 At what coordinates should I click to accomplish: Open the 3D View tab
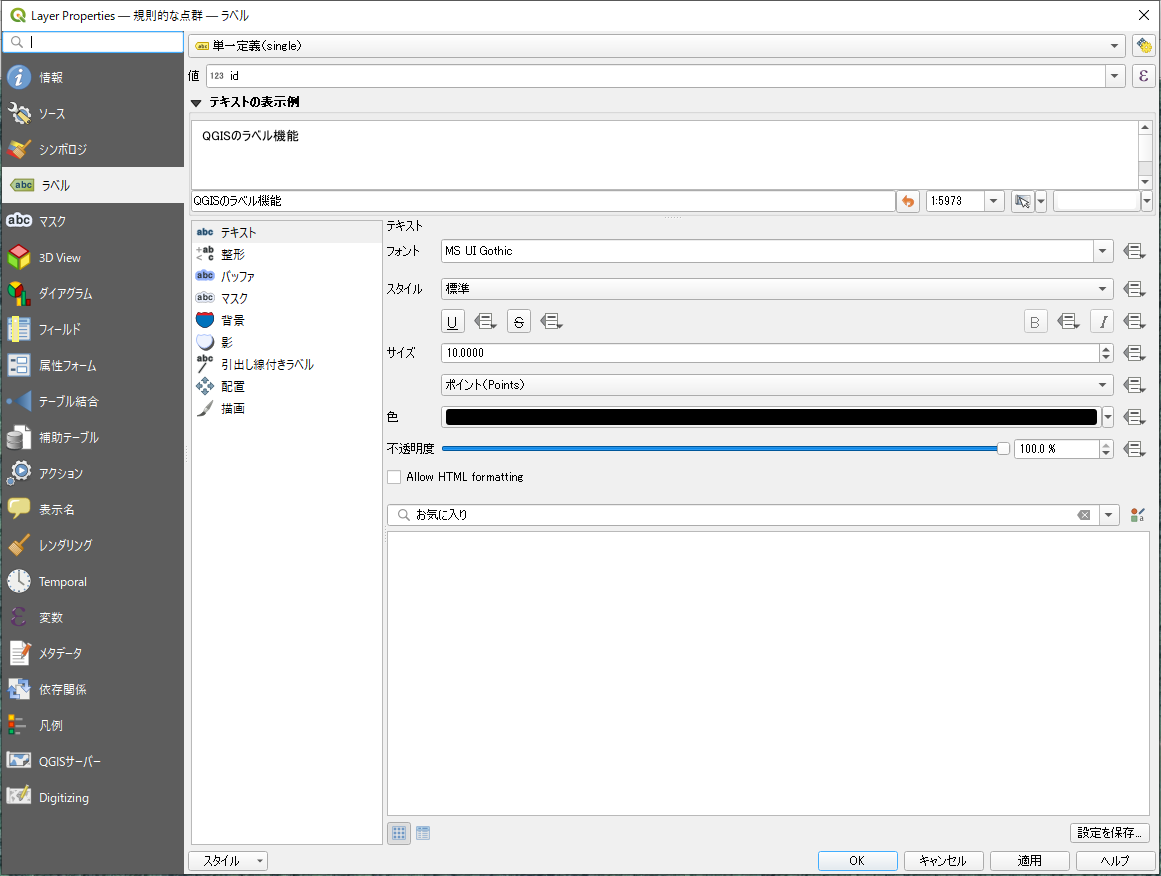[93, 257]
